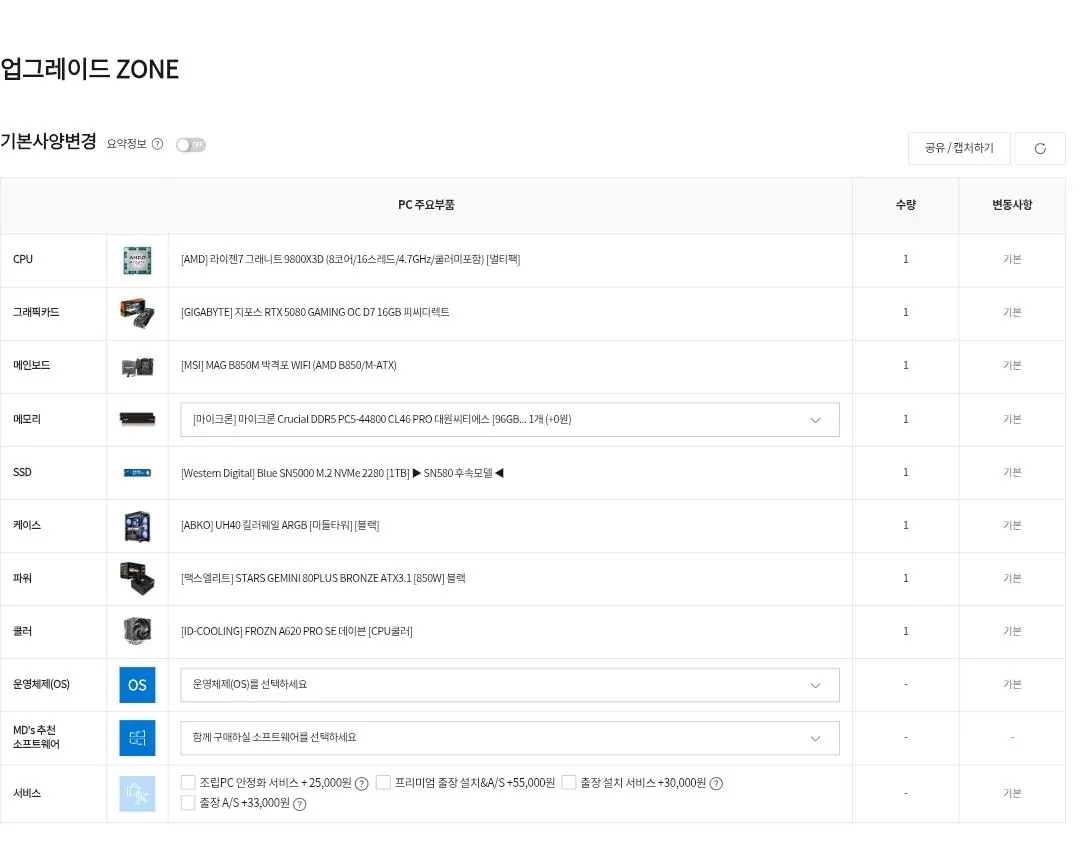Click the service wrench icon
The image size is (1080, 867).
pyautogui.click(x=137, y=793)
